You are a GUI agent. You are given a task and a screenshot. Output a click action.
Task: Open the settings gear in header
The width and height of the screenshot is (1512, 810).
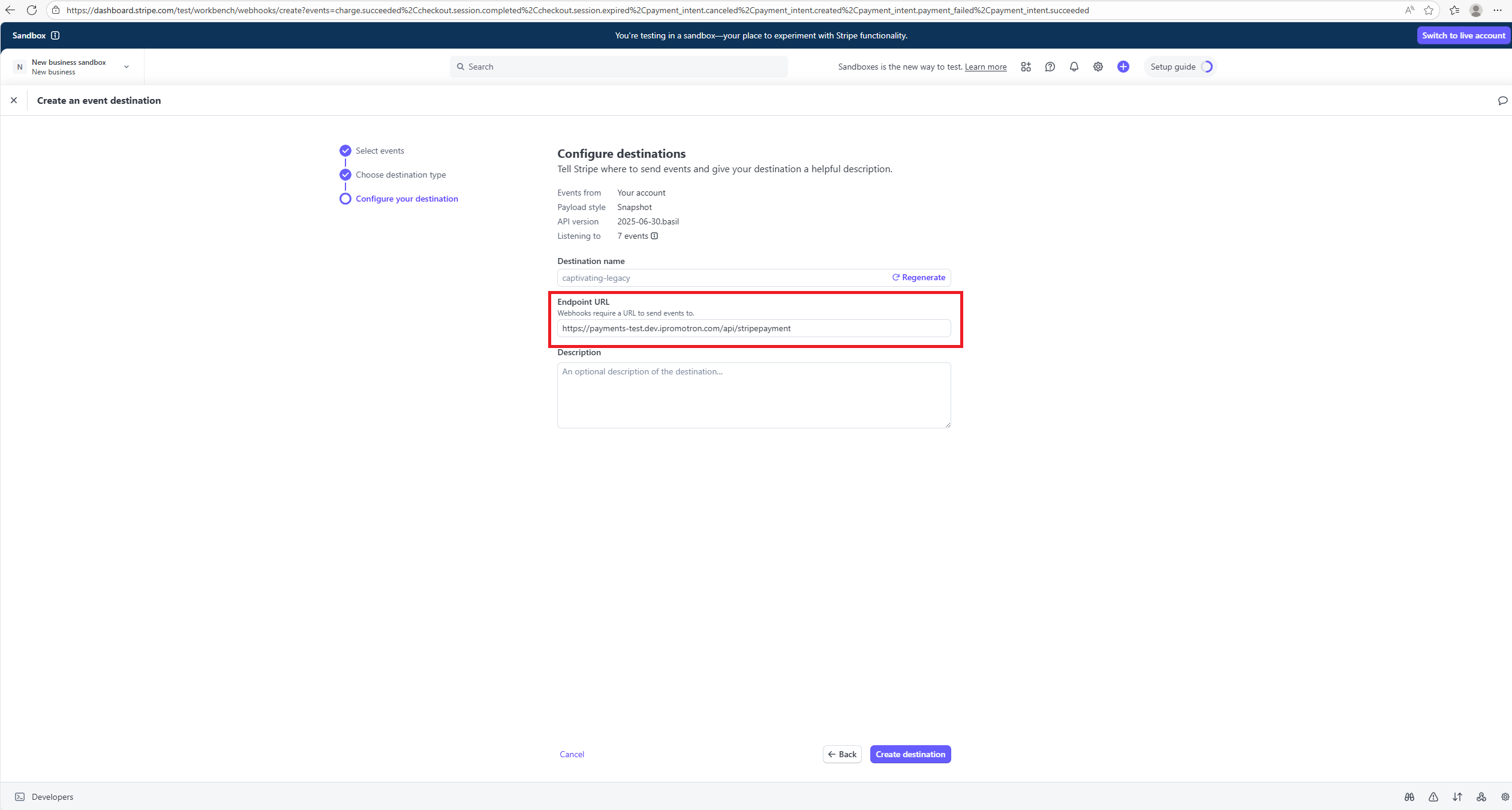click(1098, 67)
